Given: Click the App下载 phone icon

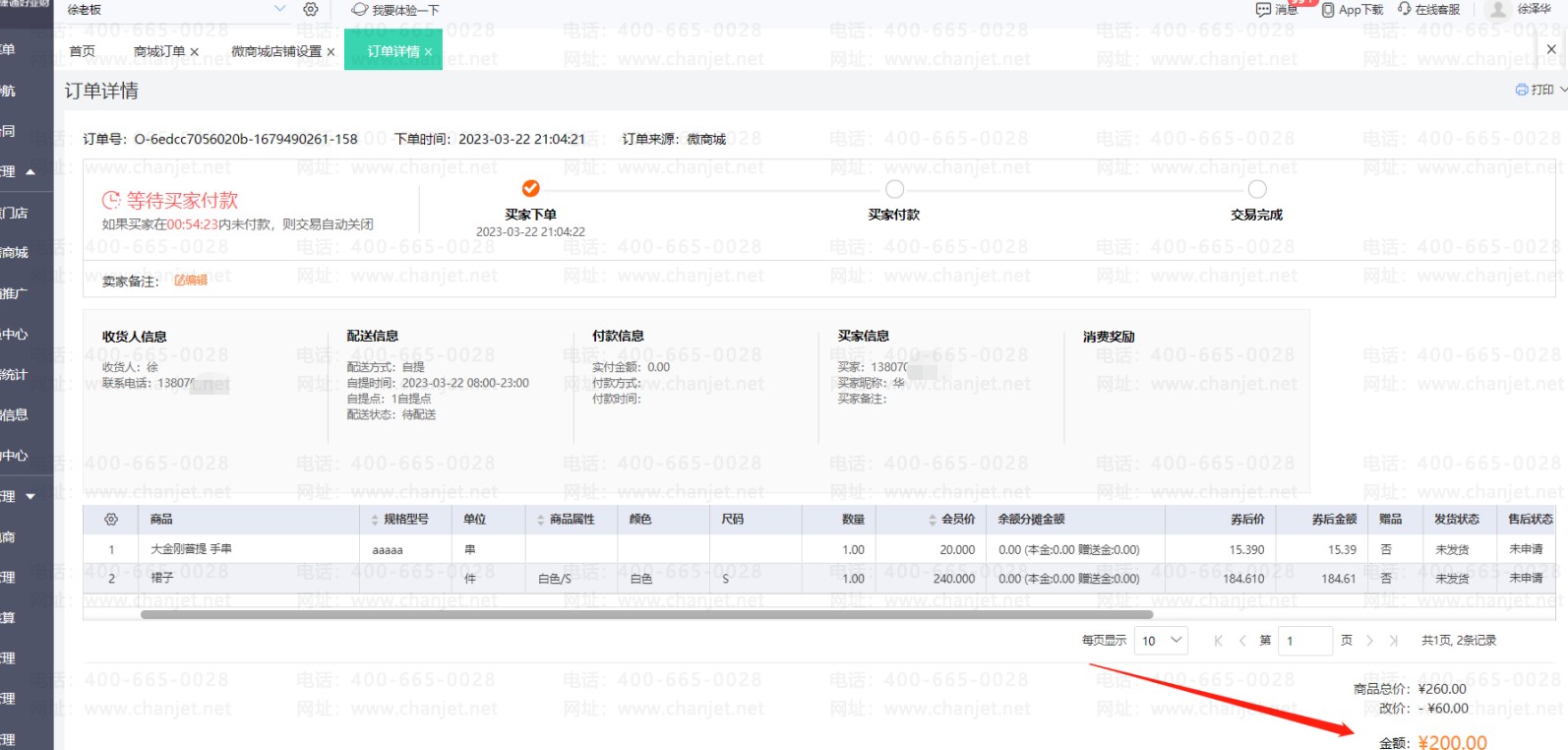Looking at the screenshot, I should 1328,10.
